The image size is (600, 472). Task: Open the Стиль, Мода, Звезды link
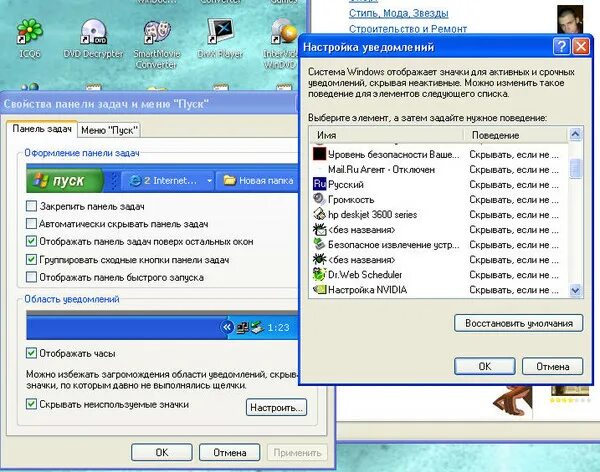pyautogui.click(x=398, y=13)
